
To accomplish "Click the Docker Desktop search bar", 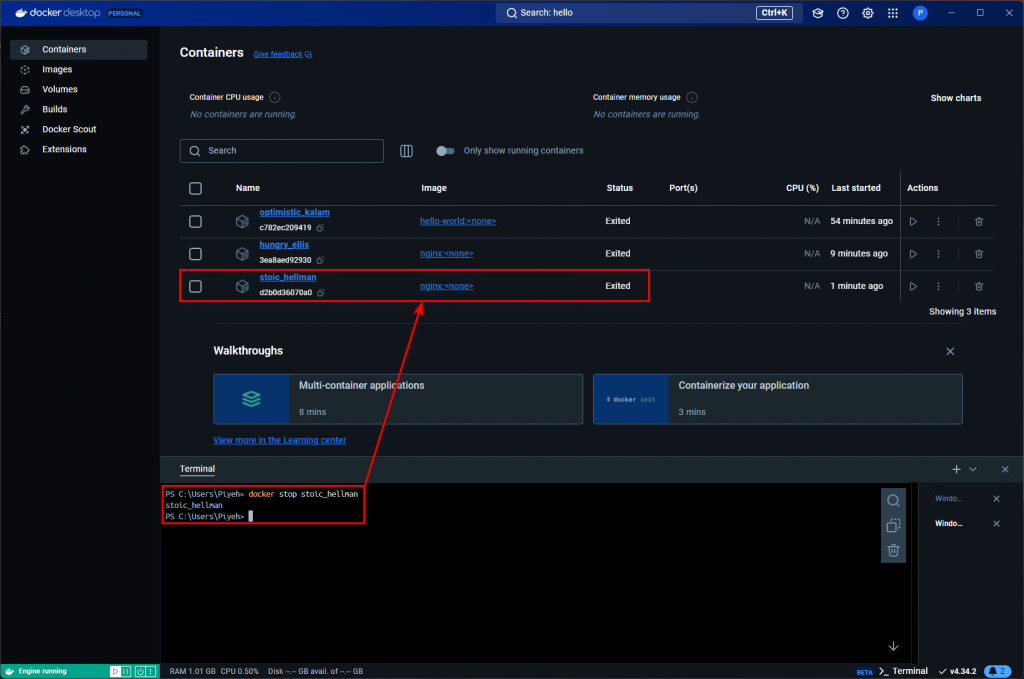I will (x=647, y=13).
